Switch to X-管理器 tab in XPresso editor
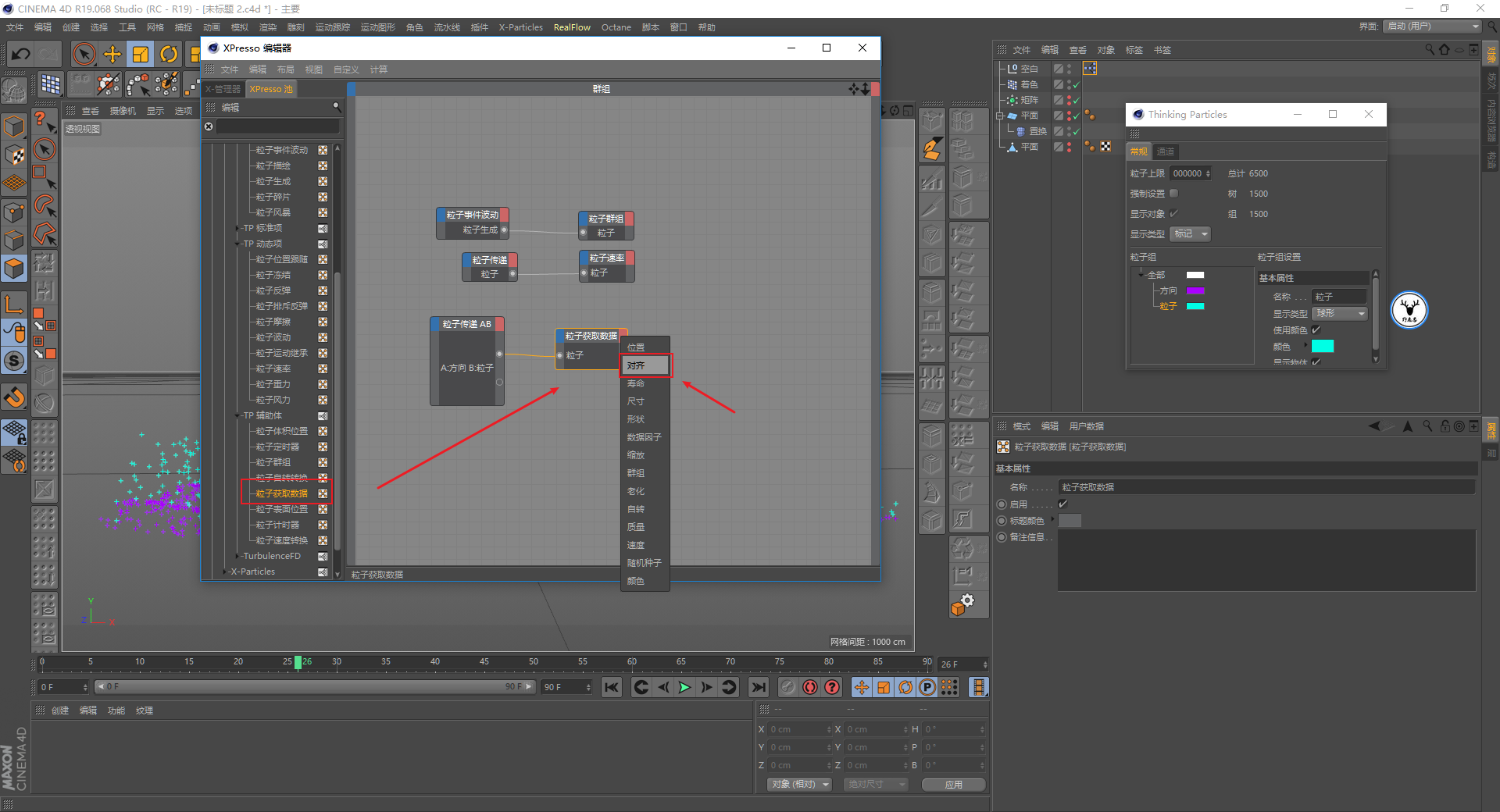The width and height of the screenshot is (1500, 812). coord(223,89)
